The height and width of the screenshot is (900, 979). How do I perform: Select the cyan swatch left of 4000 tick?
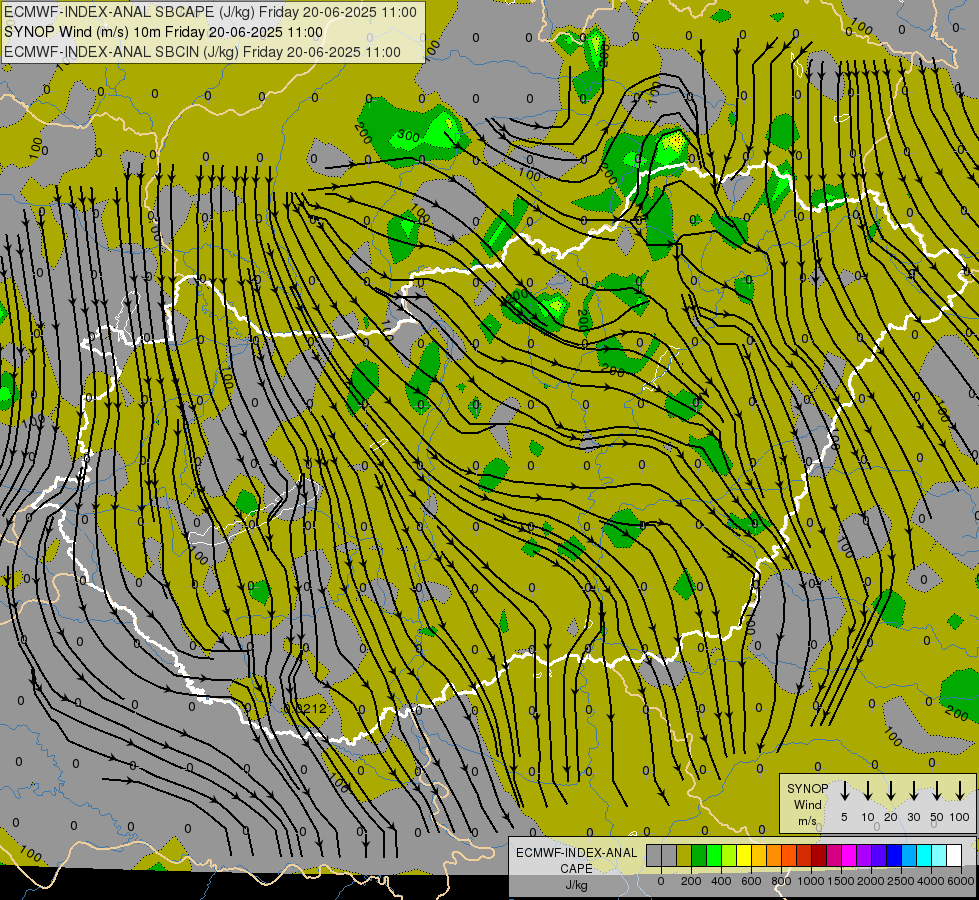[x=924, y=855]
